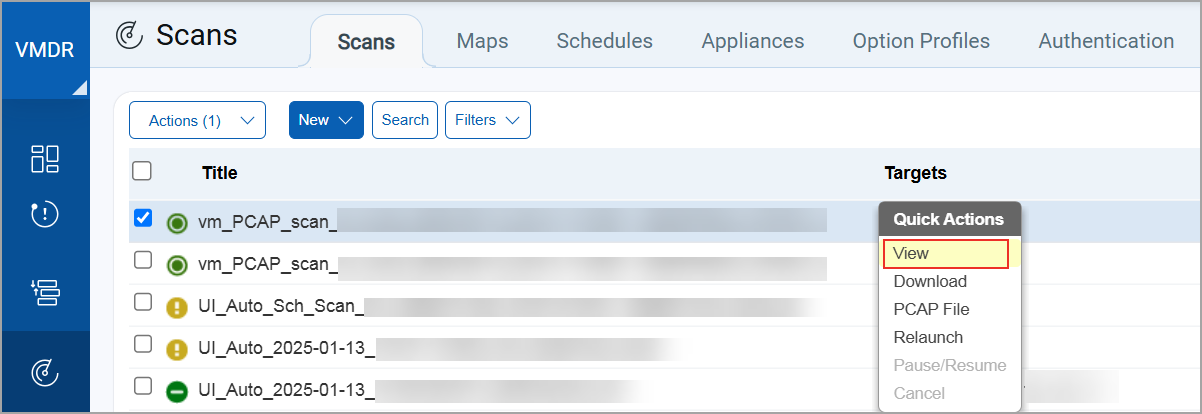Screen dimensions: 1202x414
Task: Click the yellow warning icon beside UI_Auto_Sch_Scan
Action: click(x=177, y=307)
